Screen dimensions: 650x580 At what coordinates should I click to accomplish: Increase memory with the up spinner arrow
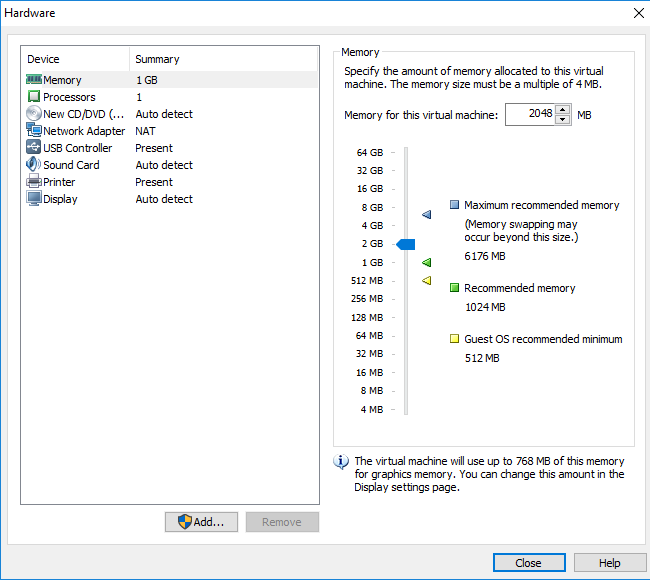pos(563,110)
